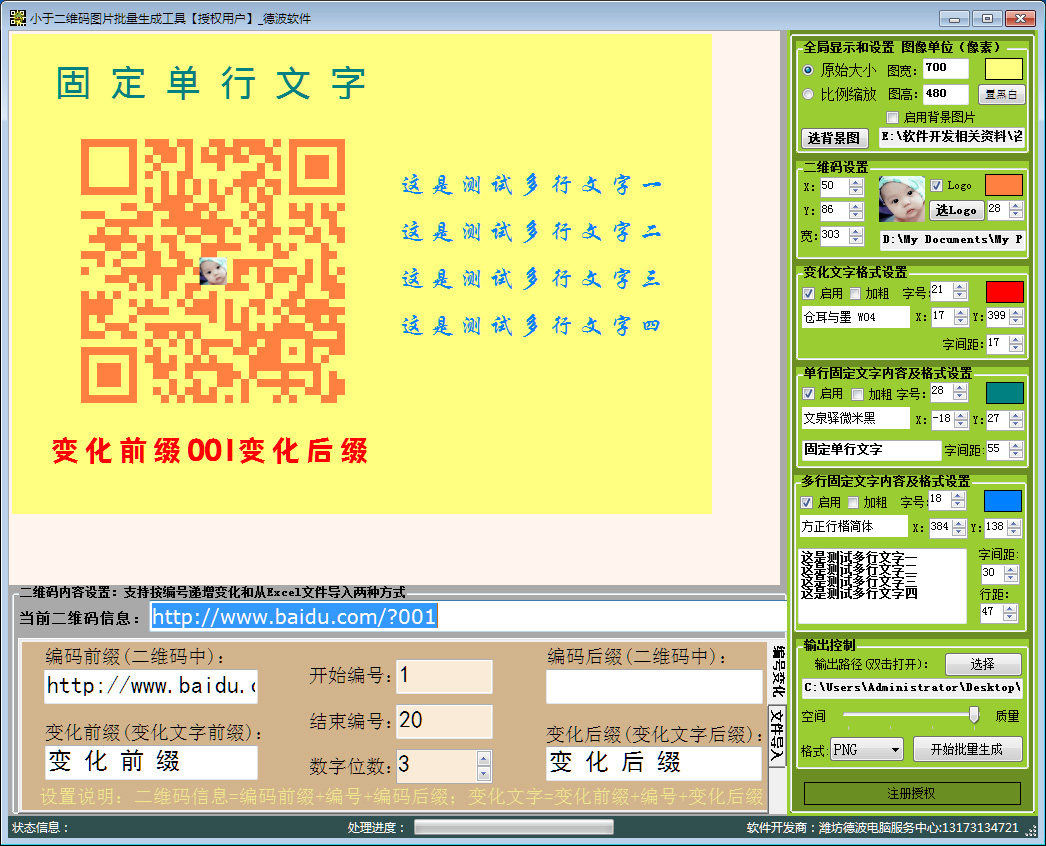Click the 显黑白 button
1046x846 pixels.
pyautogui.click(x=1001, y=94)
